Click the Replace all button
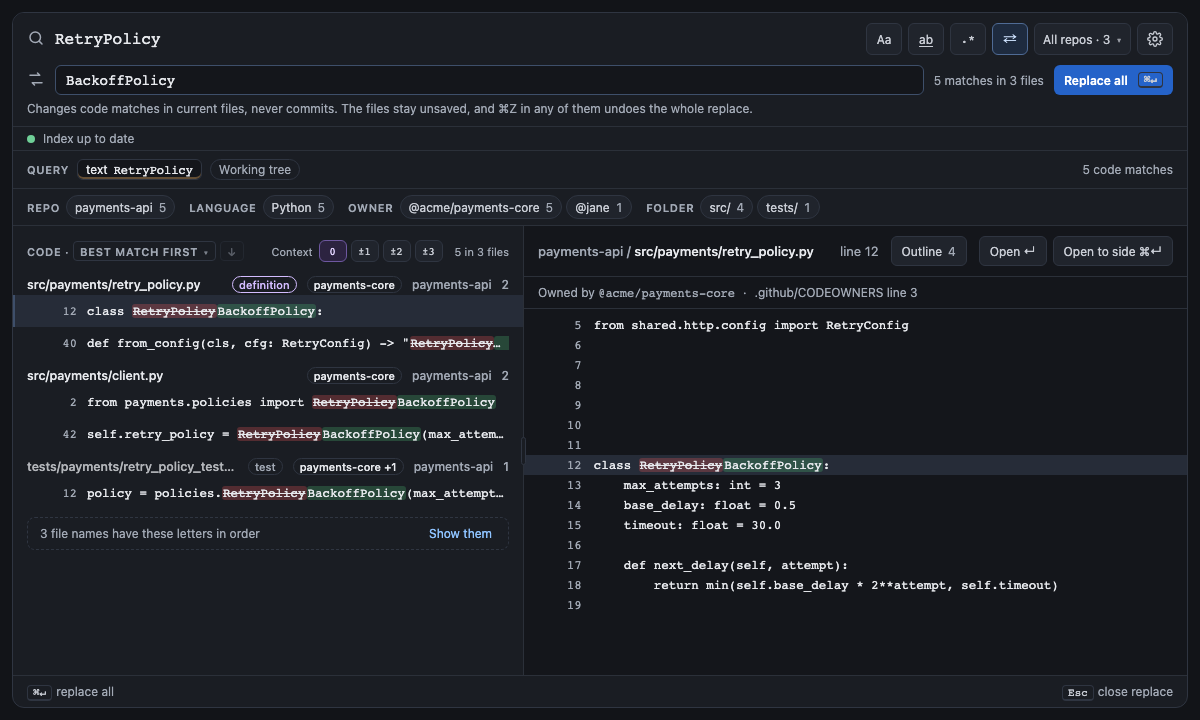Viewport: 1200px width, 720px height. 1113,80
